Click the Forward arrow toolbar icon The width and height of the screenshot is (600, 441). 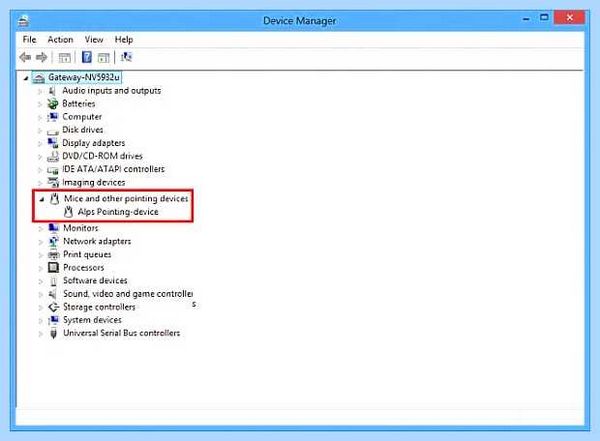pos(41,57)
